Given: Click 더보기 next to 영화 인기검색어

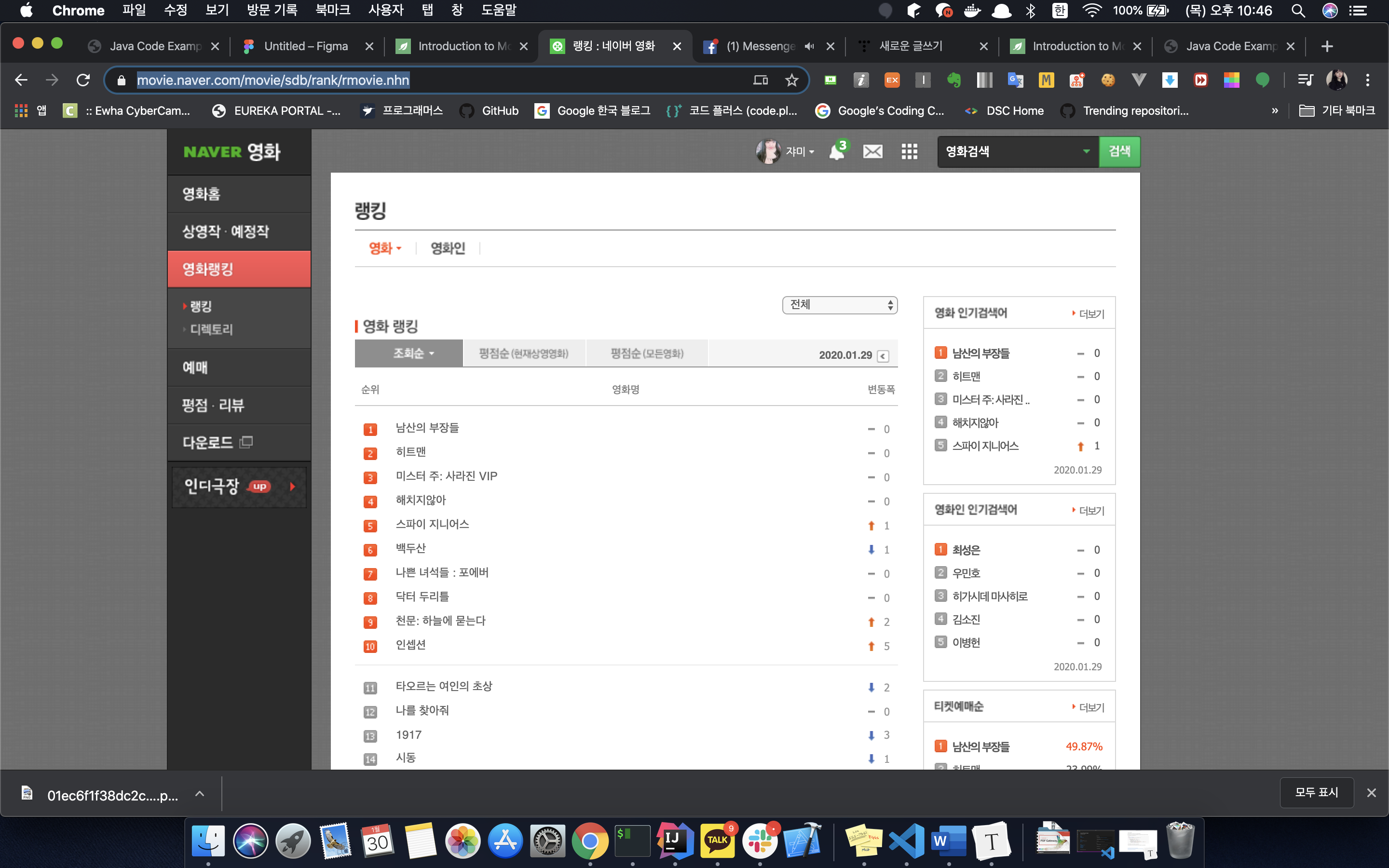Looking at the screenshot, I should (1090, 314).
